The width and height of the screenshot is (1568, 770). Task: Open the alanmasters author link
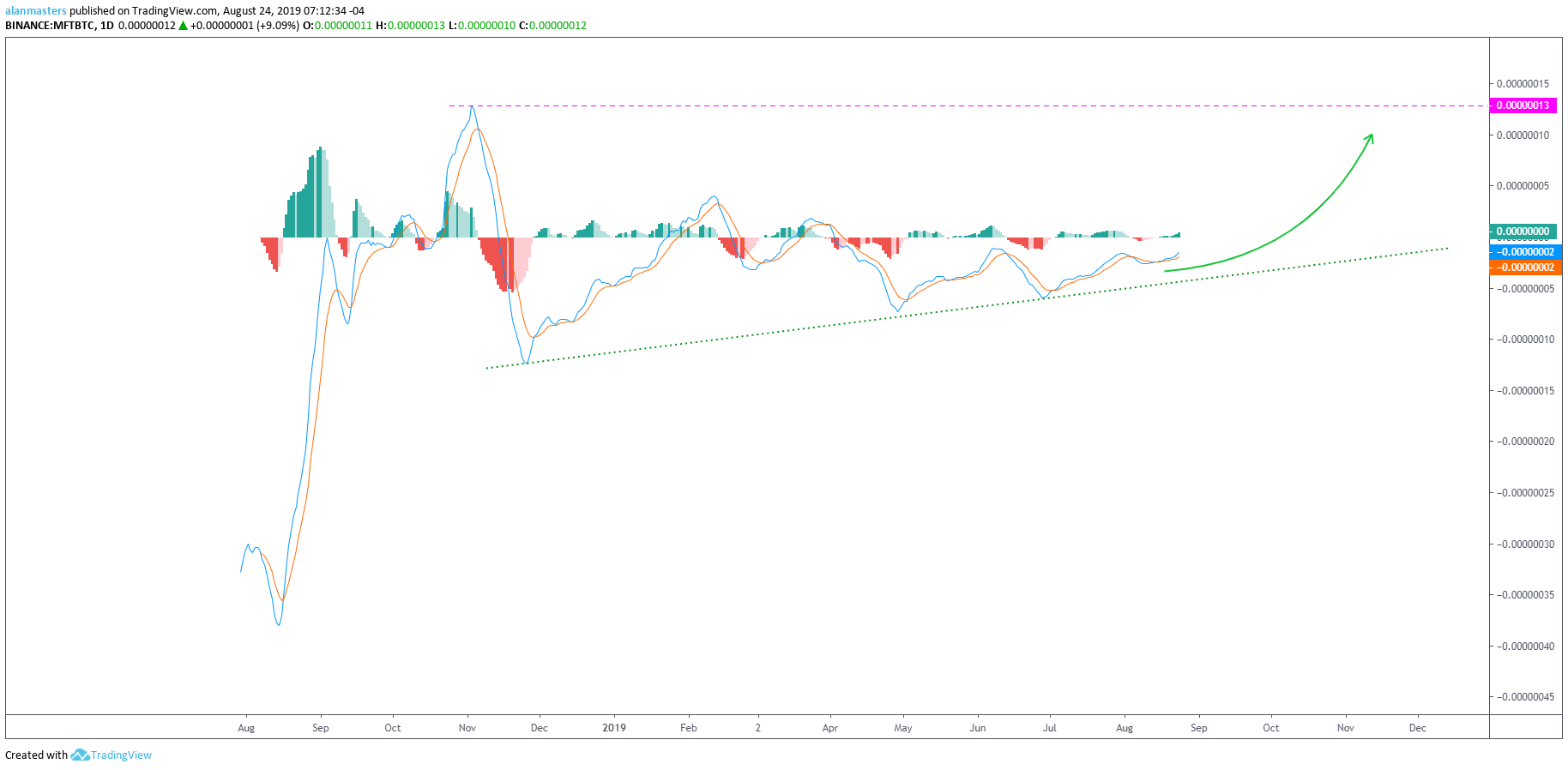pyautogui.click(x=36, y=11)
